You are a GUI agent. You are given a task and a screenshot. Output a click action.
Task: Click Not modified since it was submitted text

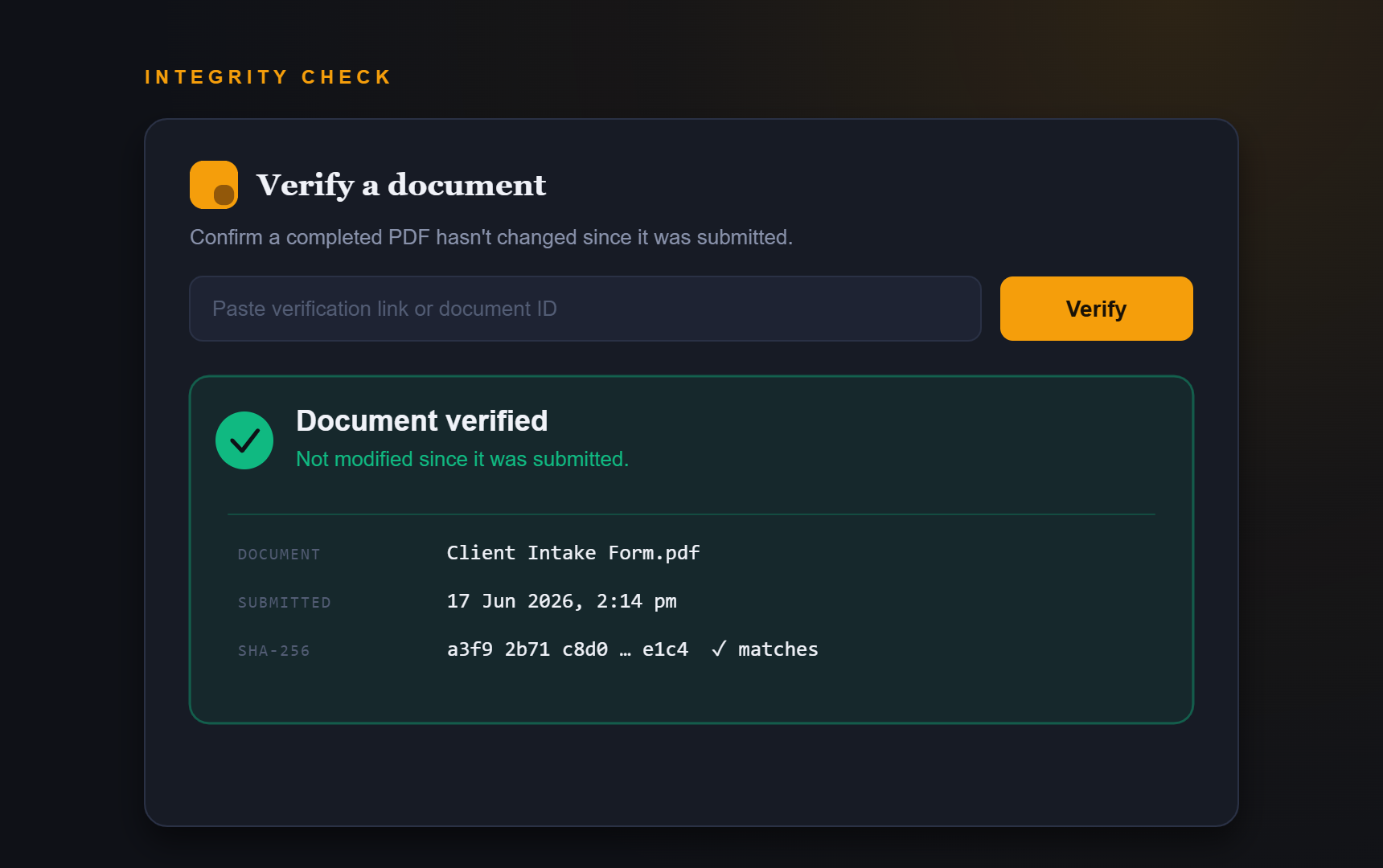click(462, 459)
